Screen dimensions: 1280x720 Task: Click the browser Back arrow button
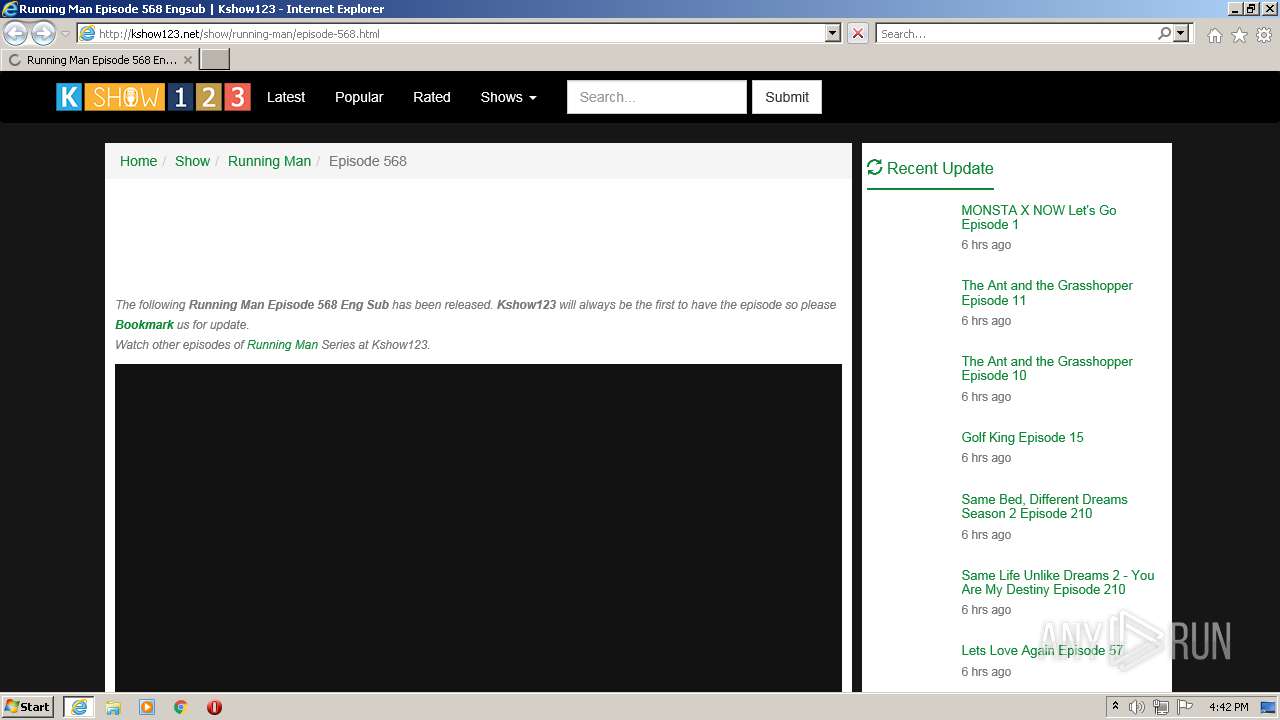coord(16,33)
